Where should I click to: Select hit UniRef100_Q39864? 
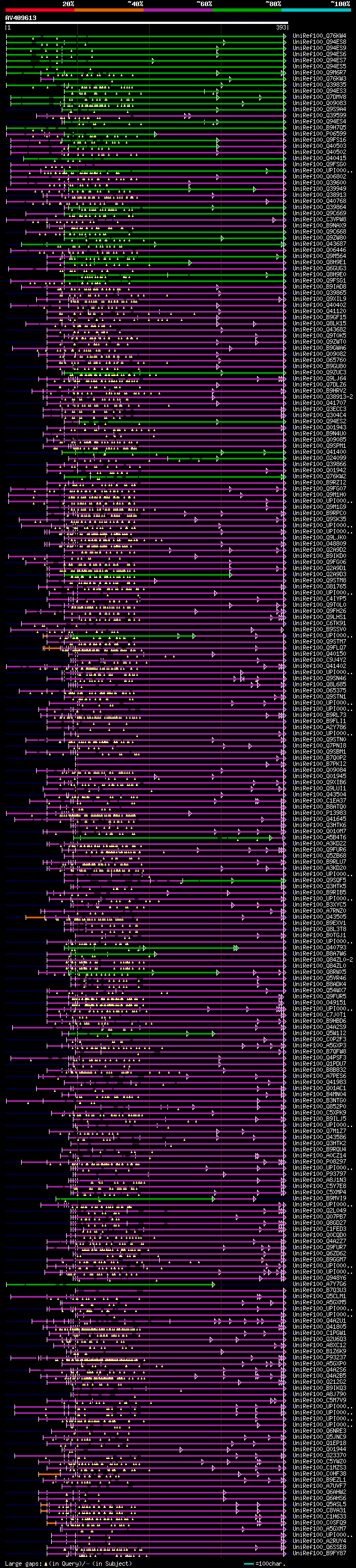319,207
